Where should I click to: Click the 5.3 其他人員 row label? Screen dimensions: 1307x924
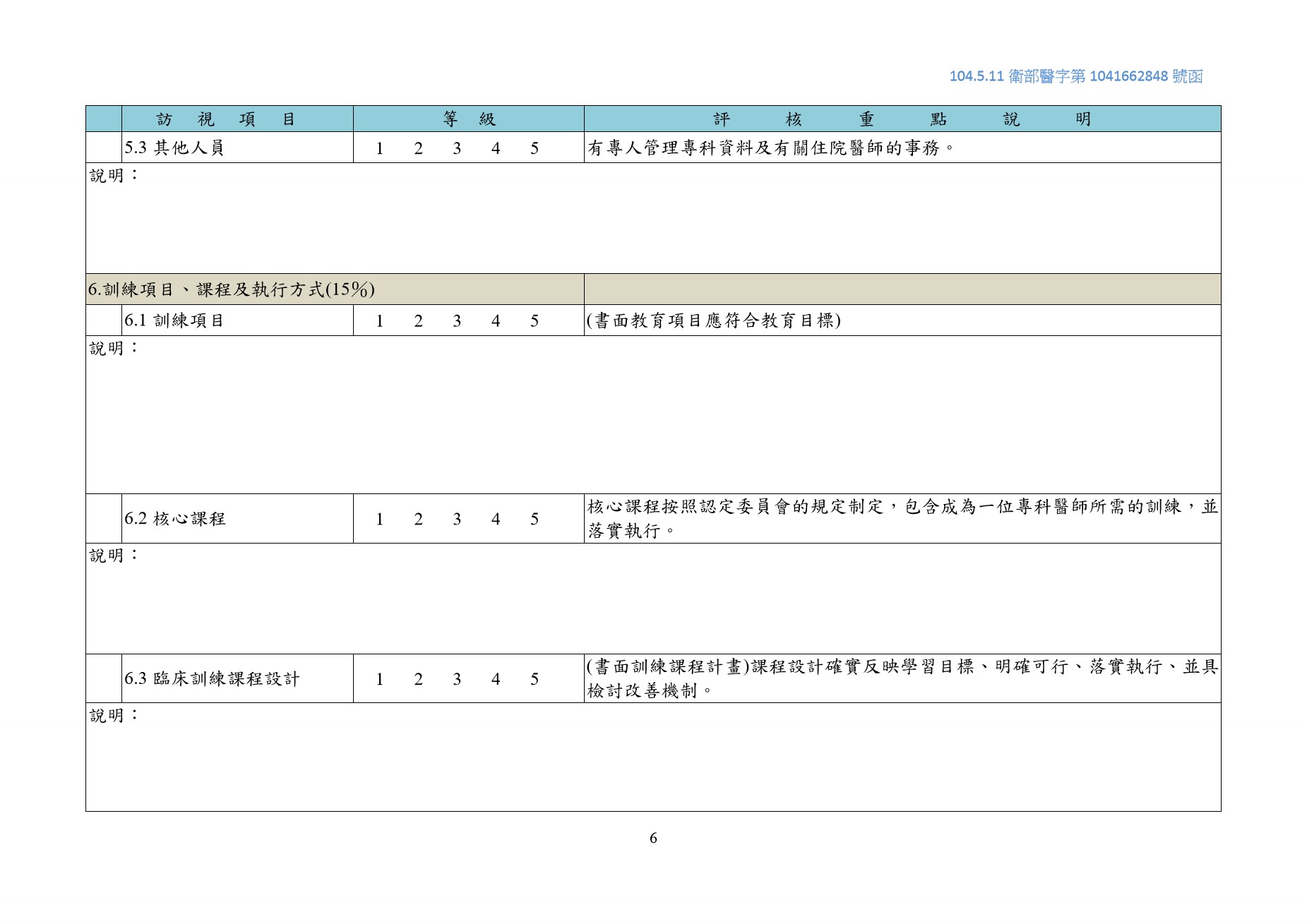pyautogui.click(x=174, y=148)
